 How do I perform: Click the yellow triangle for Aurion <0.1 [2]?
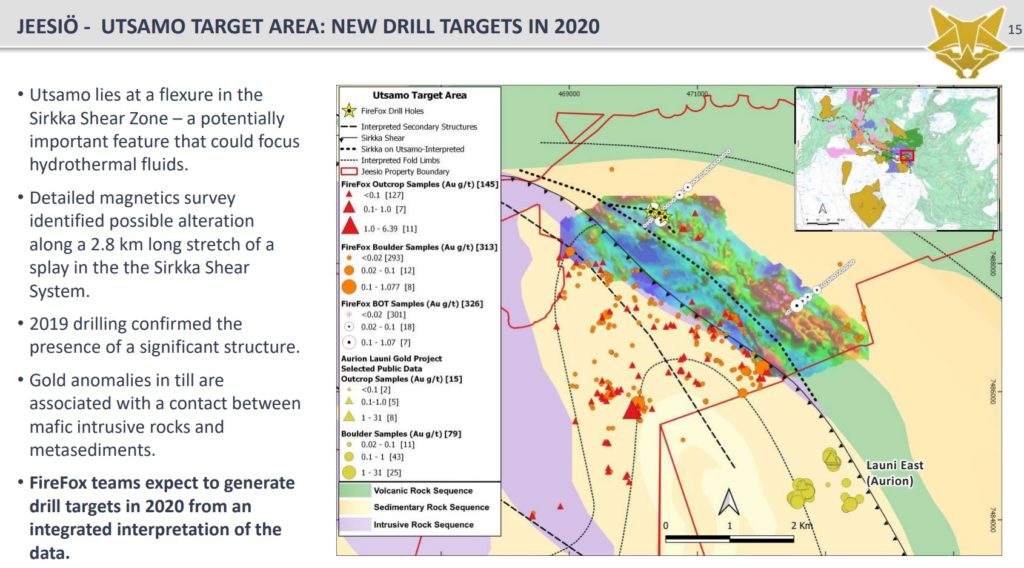tap(349, 389)
